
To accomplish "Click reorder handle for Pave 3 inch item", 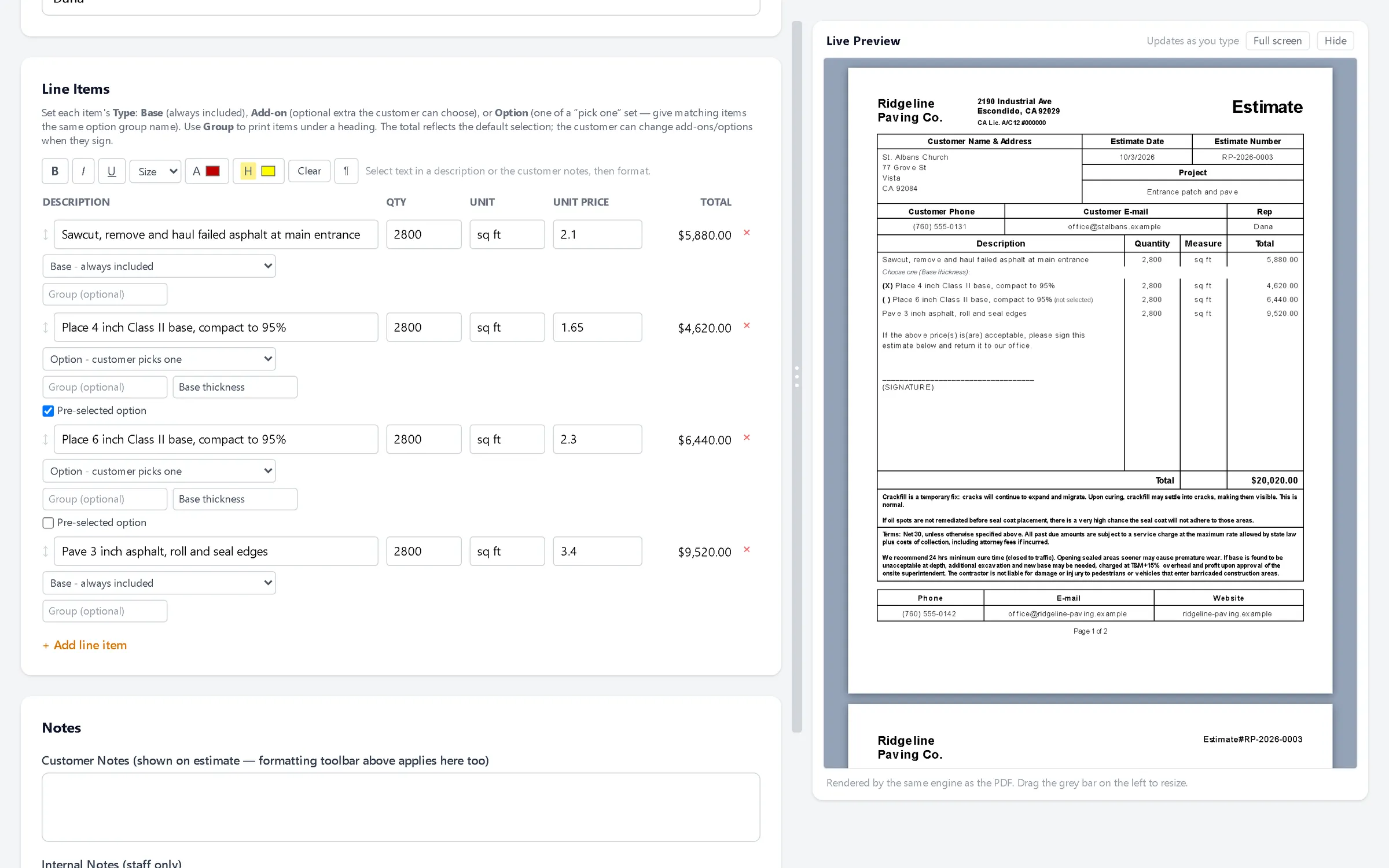I will click(x=46, y=551).
